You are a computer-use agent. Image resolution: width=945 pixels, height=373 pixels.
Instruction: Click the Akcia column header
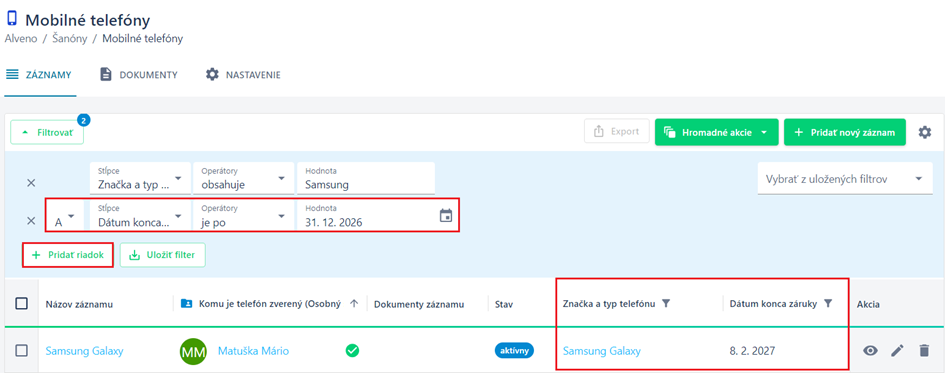(x=868, y=304)
